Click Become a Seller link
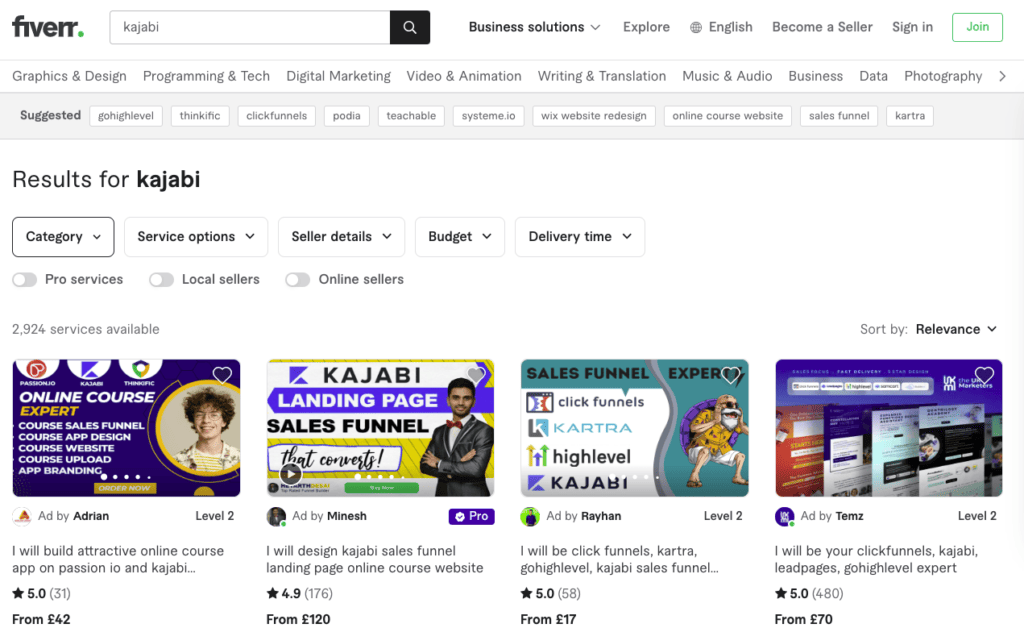The height and width of the screenshot is (628, 1024). (822, 27)
